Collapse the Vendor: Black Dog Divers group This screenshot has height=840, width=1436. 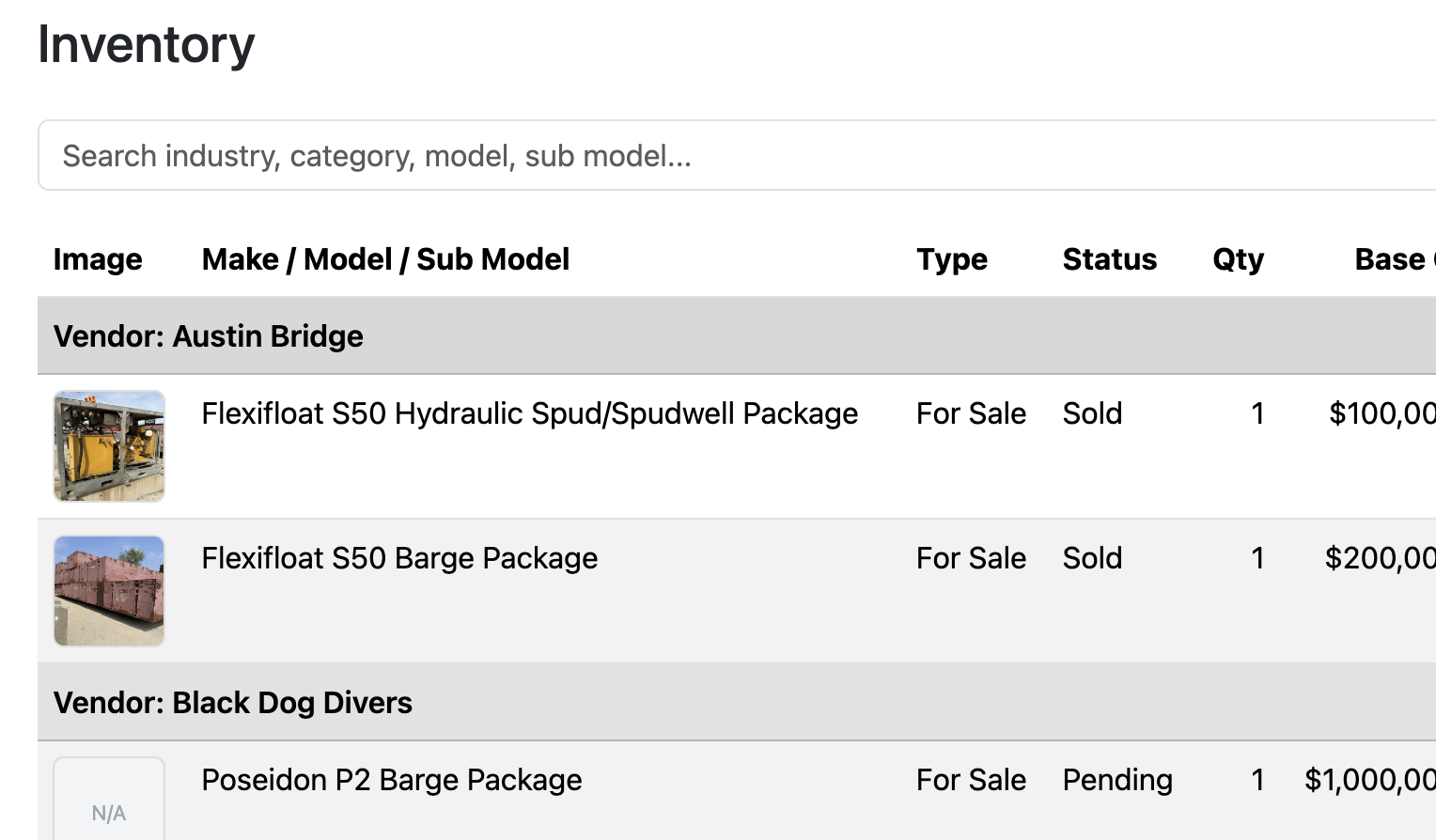233,703
